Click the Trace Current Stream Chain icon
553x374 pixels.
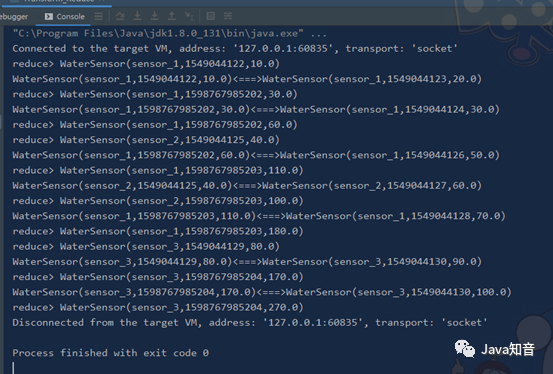pyautogui.click(x=228, y=16)
